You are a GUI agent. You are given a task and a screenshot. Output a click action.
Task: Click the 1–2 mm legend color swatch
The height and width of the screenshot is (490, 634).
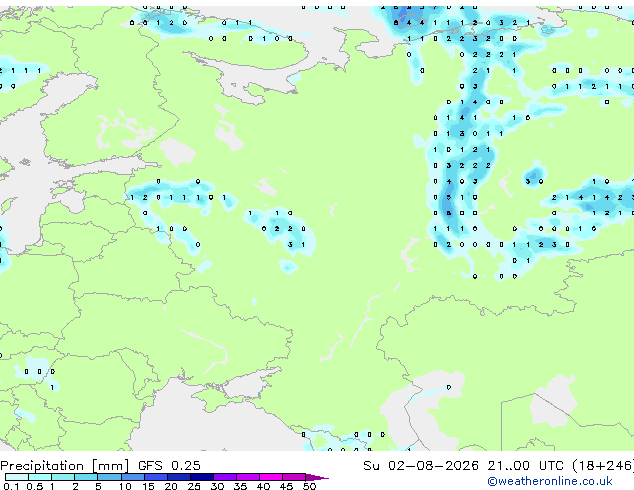click(x=63, y=477)
